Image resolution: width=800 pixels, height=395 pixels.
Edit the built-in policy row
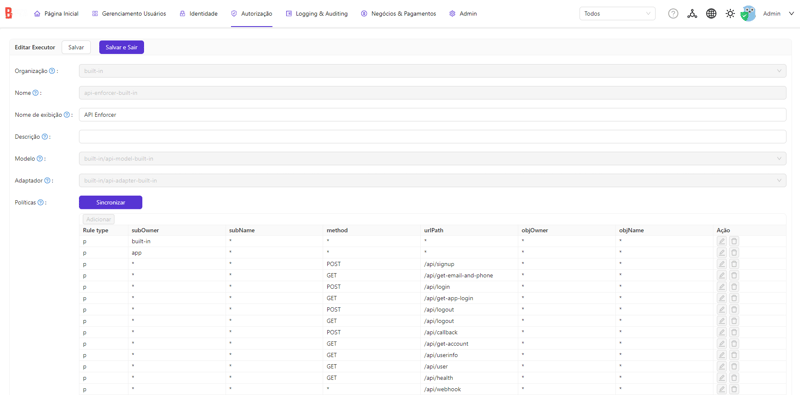pyautogui.click(x=721, y=241)
